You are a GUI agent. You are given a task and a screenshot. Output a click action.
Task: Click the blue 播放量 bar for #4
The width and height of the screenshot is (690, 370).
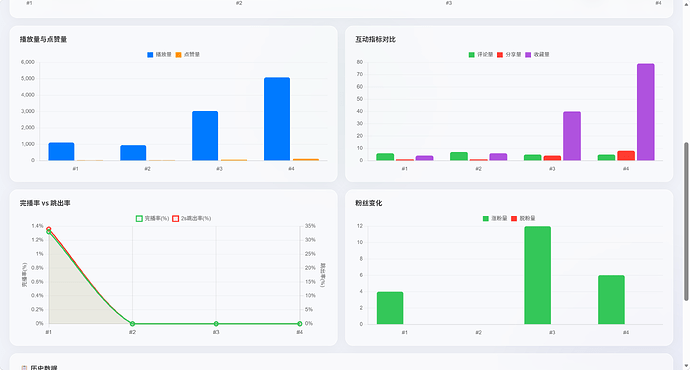pyautogui.click(x=277, y=119)
